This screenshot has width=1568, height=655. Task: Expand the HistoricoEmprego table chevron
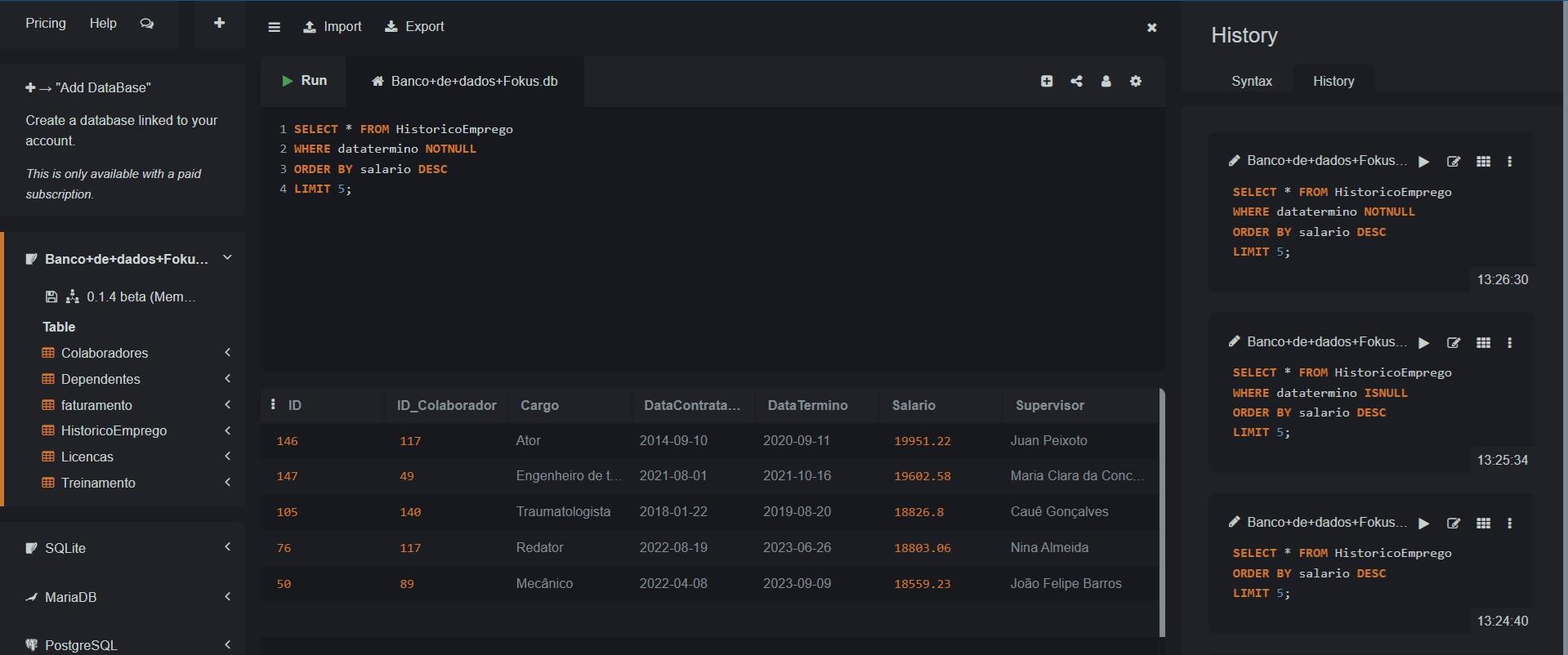[228, 430]
